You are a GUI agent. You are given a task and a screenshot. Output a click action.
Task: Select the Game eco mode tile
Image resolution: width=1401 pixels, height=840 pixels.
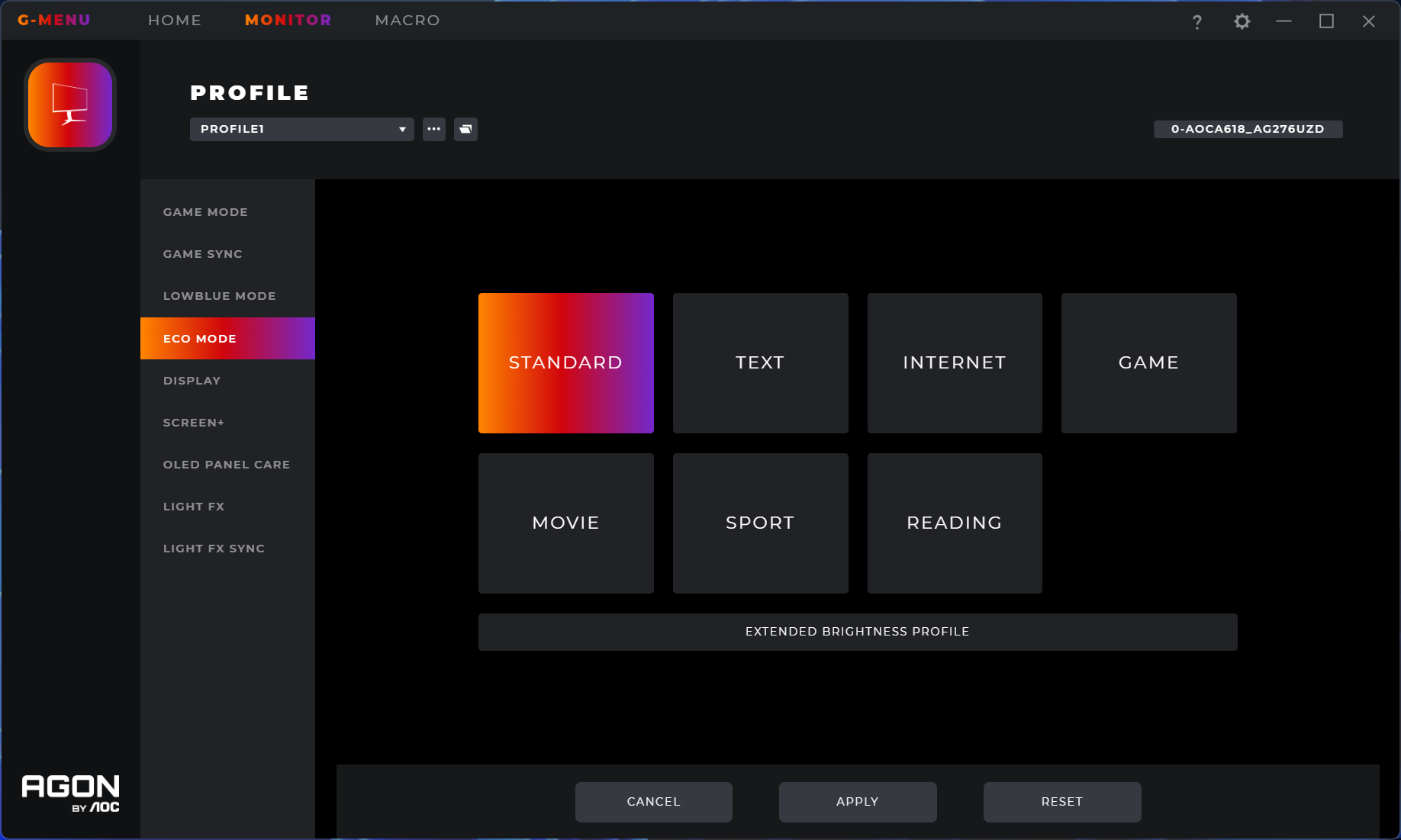click(x=1148, y=363)
